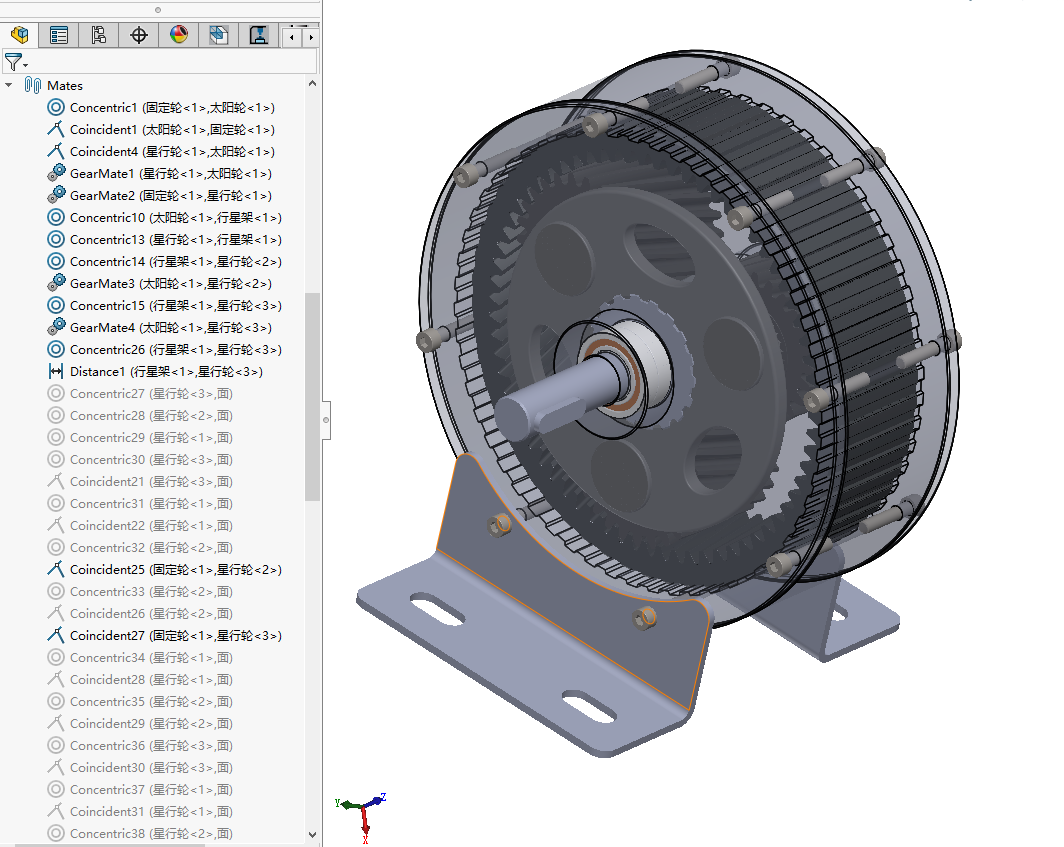Select the suppressed Coincident22 mate row
The image size is (1064, 847).
(140, 525)
